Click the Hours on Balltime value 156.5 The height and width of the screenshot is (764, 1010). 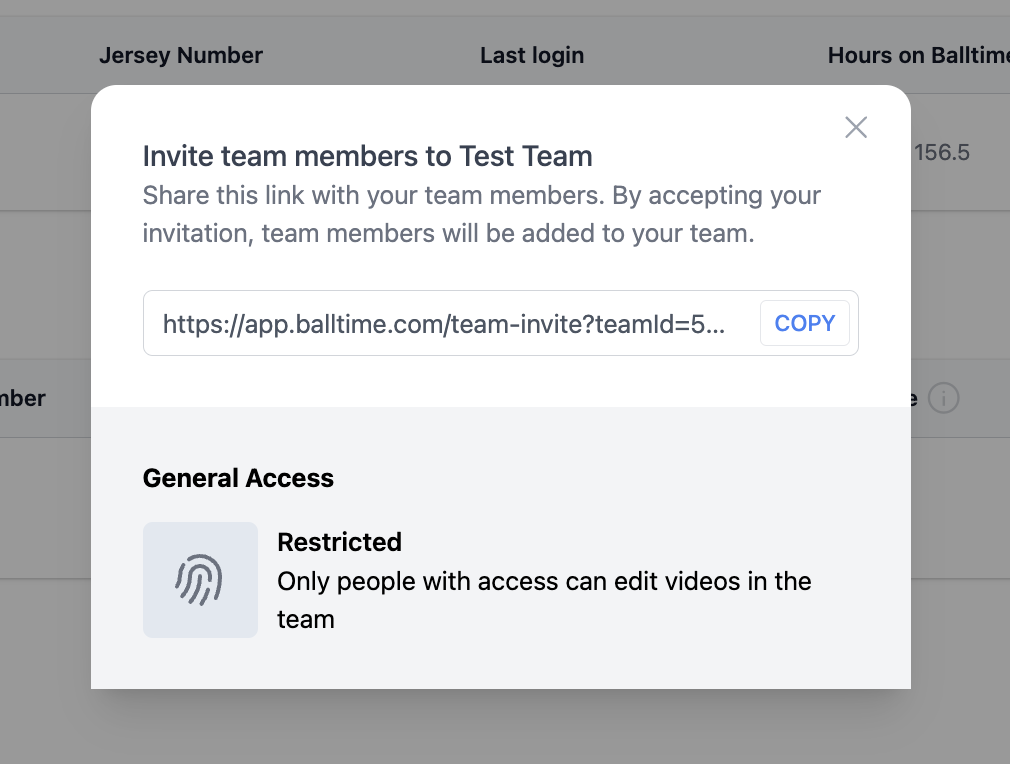944,152
